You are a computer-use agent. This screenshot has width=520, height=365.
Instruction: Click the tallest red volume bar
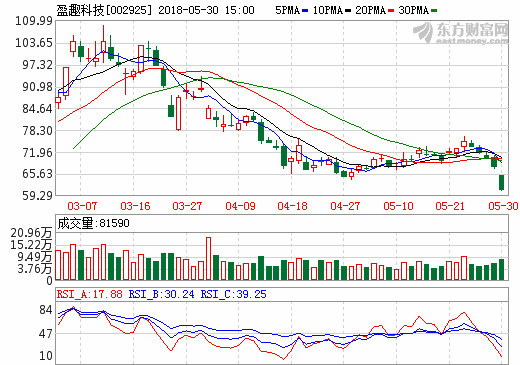209,258
